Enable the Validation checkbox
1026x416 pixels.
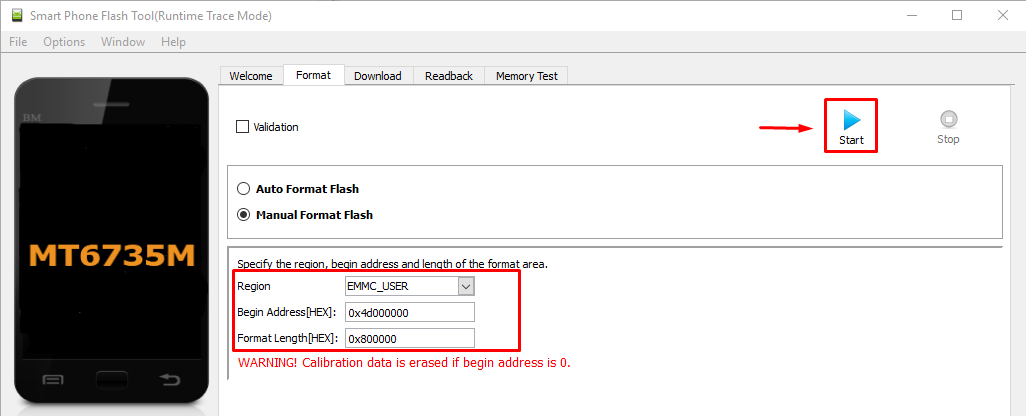tap(242, 127)
